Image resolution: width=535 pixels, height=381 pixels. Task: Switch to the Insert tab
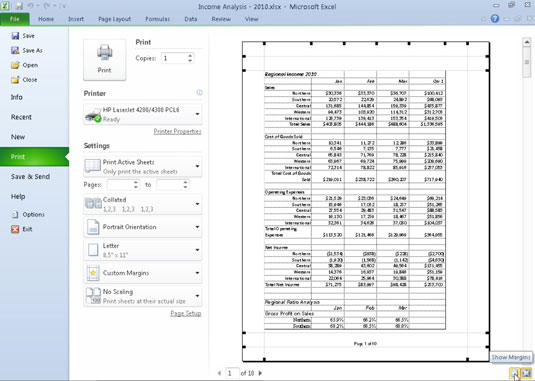click(76, 19)
